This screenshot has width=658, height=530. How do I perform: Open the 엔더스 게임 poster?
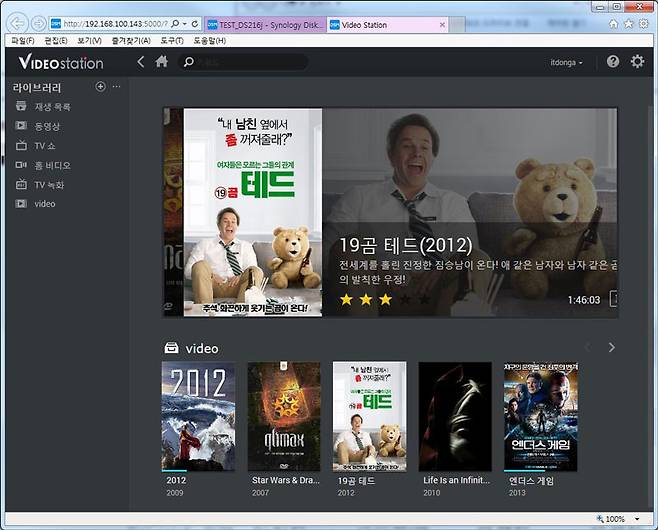[x=541, y=416]
